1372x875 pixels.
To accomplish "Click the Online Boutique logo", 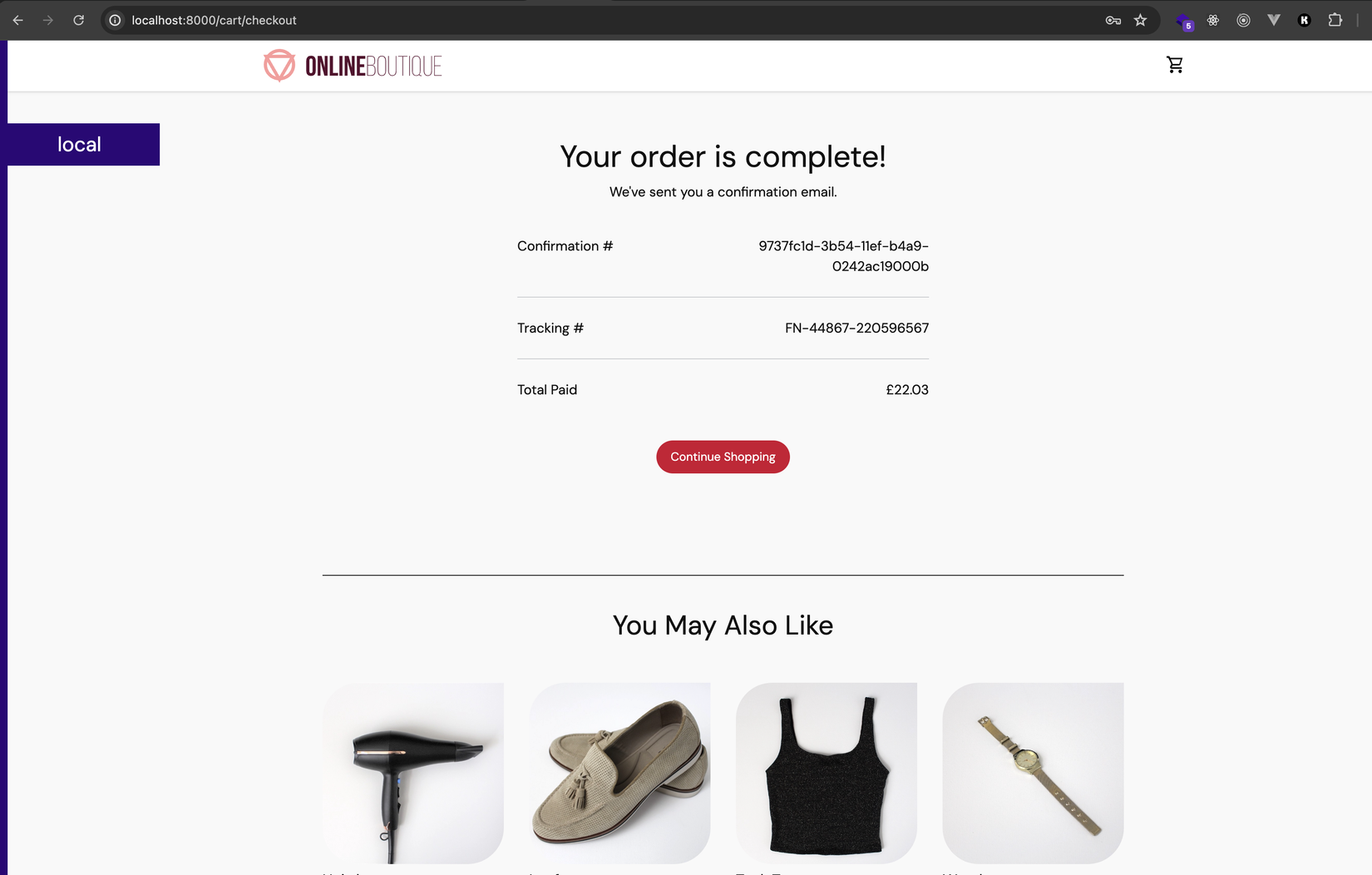I will coord(353,66).
